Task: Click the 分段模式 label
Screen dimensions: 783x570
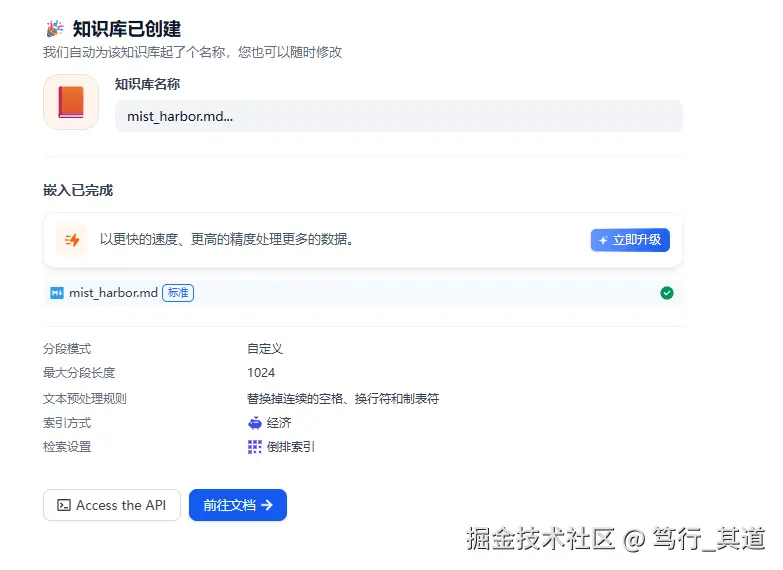Action: tap(67, 349)
